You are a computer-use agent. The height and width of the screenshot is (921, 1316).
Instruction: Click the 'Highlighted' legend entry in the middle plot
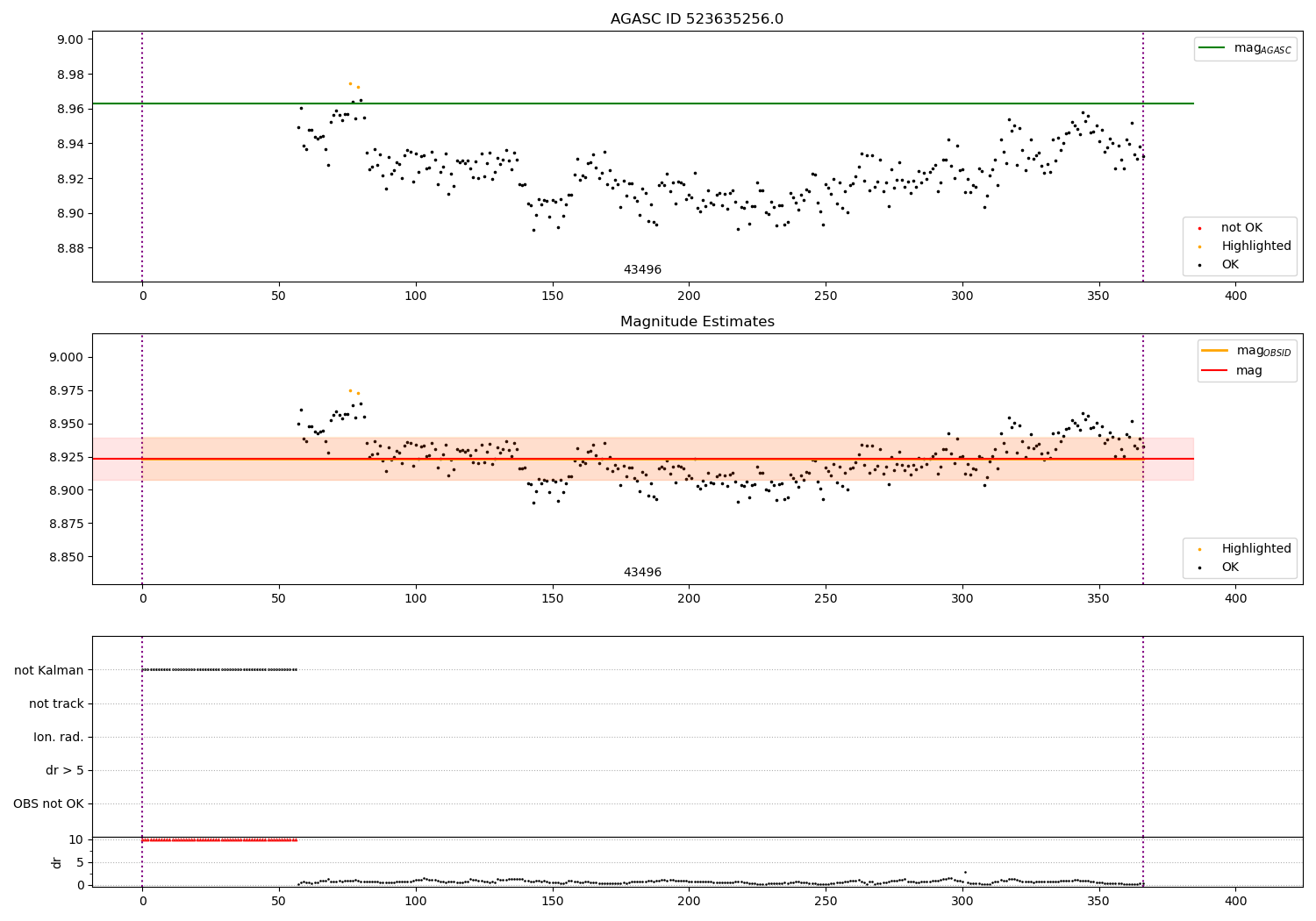tap(1245, 549)
